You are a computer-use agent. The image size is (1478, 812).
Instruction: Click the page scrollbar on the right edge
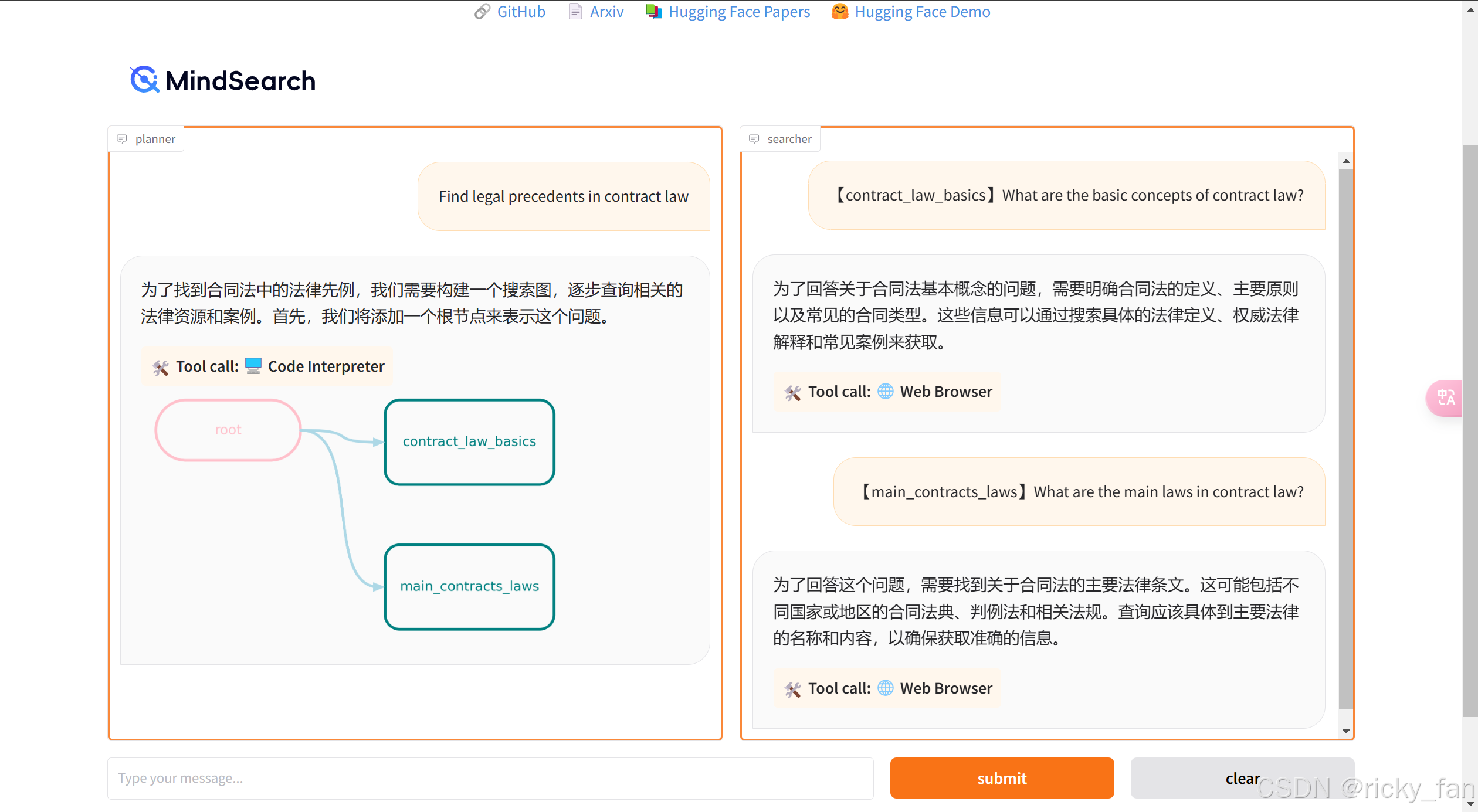[1470, 431]
